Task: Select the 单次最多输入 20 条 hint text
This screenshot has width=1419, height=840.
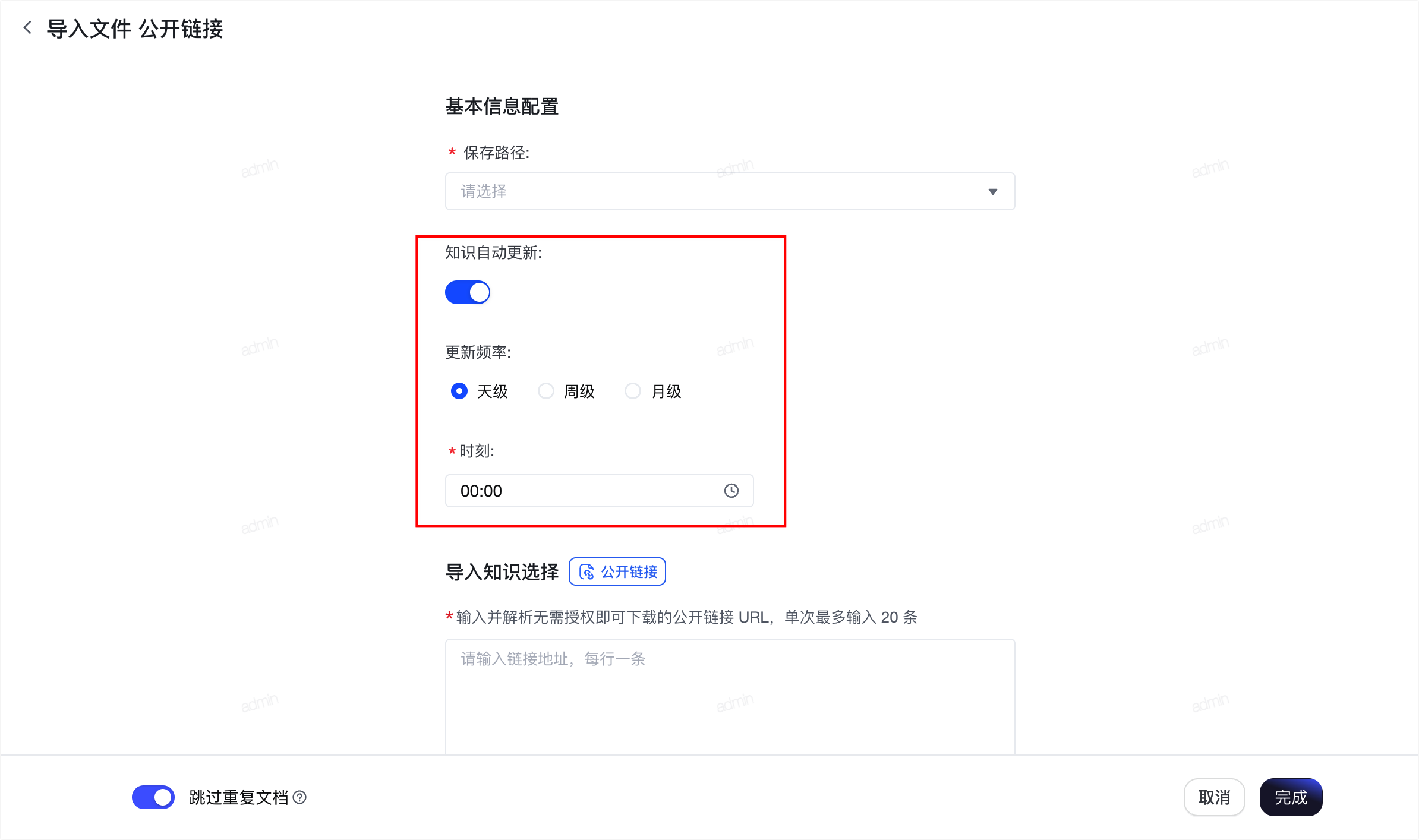Action: 851,617
